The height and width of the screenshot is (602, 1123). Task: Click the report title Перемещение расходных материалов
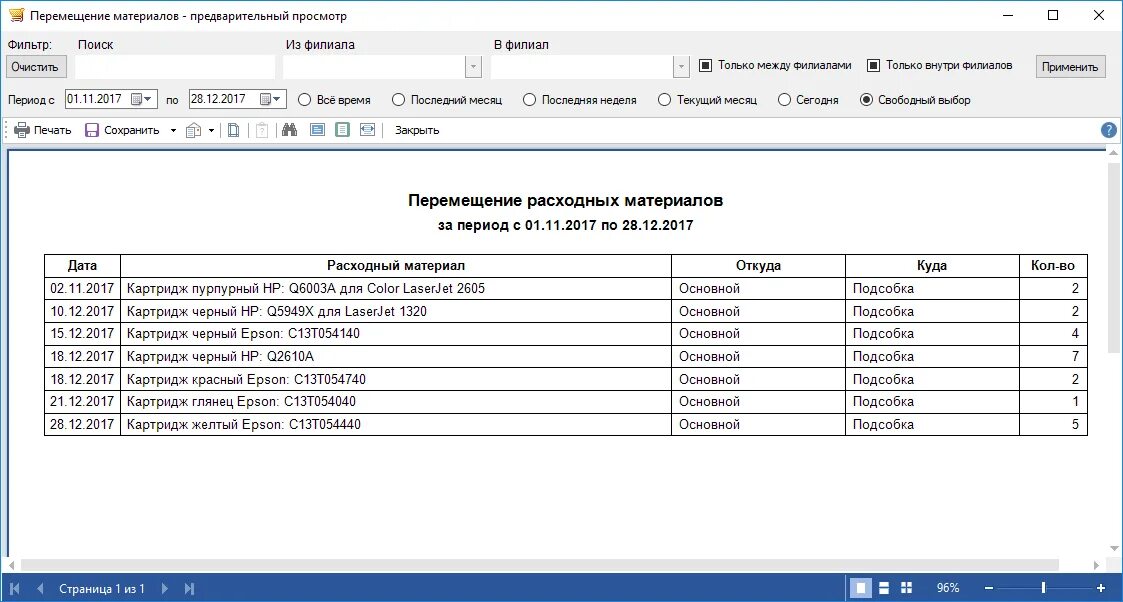tap(565, 200)
